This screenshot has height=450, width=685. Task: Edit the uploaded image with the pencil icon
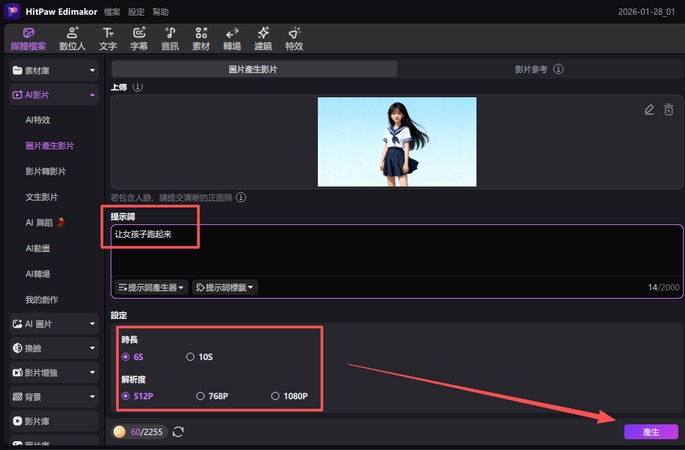coord(649,109)
